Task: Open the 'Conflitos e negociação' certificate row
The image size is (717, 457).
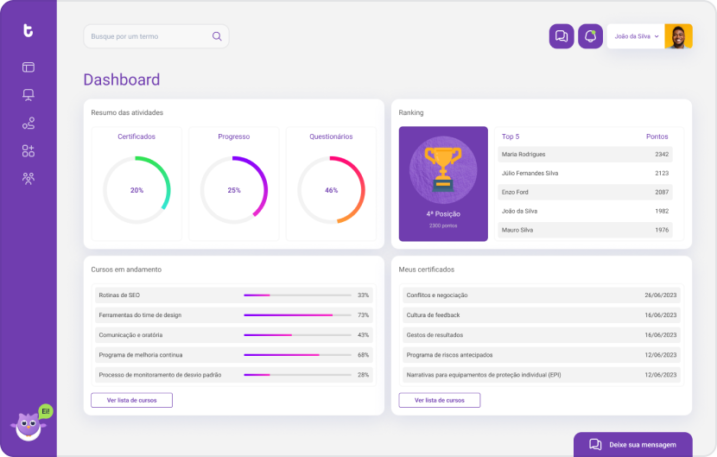Action: (539, 295)
